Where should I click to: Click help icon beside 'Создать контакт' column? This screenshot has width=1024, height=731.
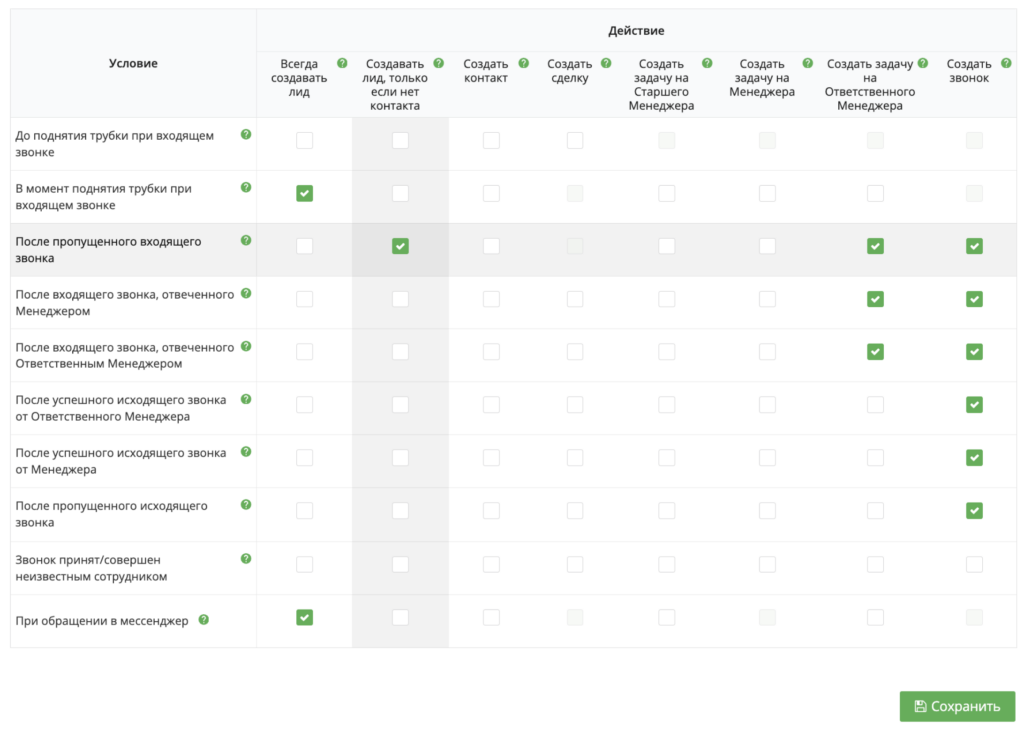coord(523,63)
